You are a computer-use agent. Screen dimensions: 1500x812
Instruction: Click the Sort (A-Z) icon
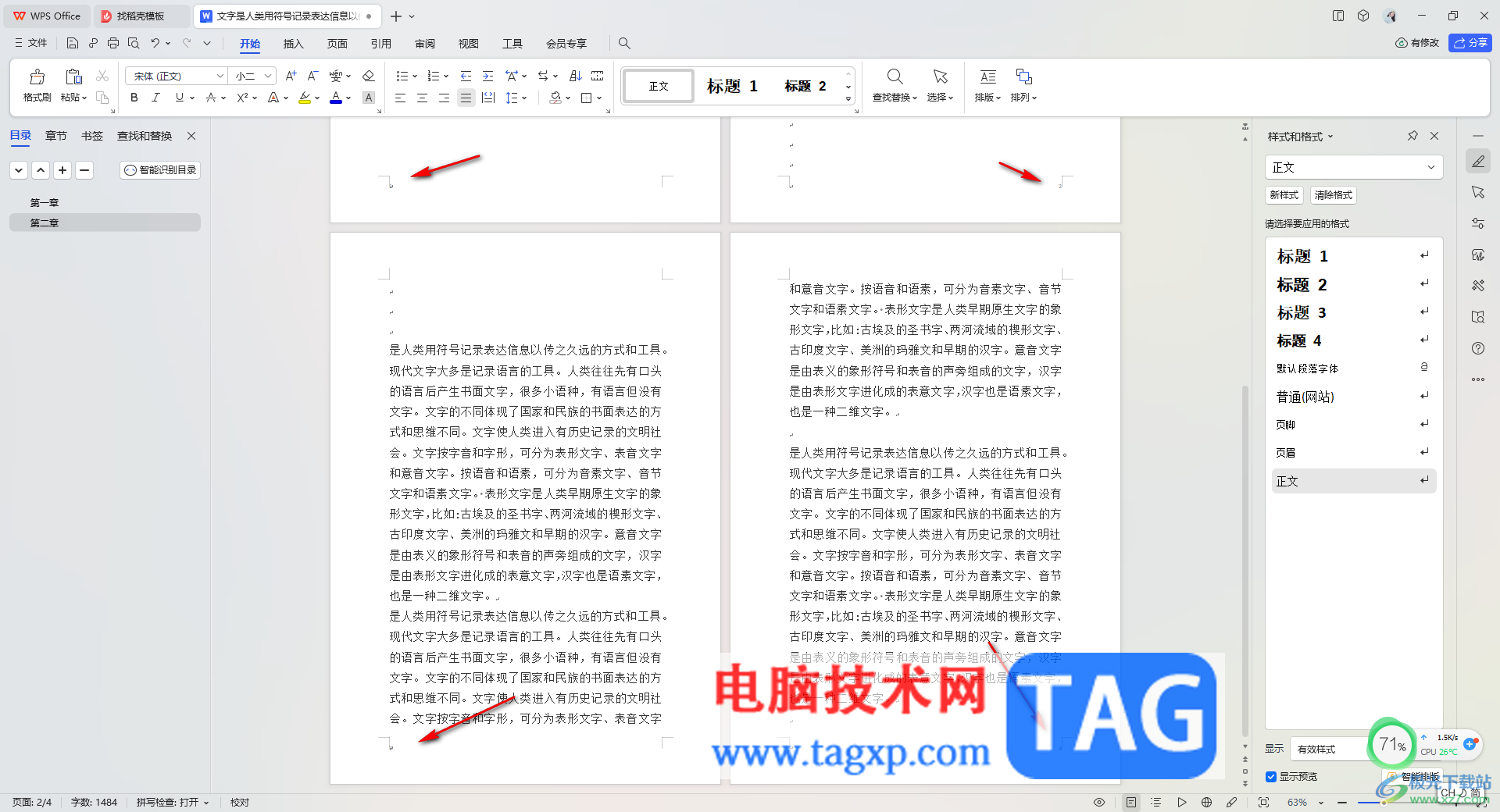coord(576,76)
